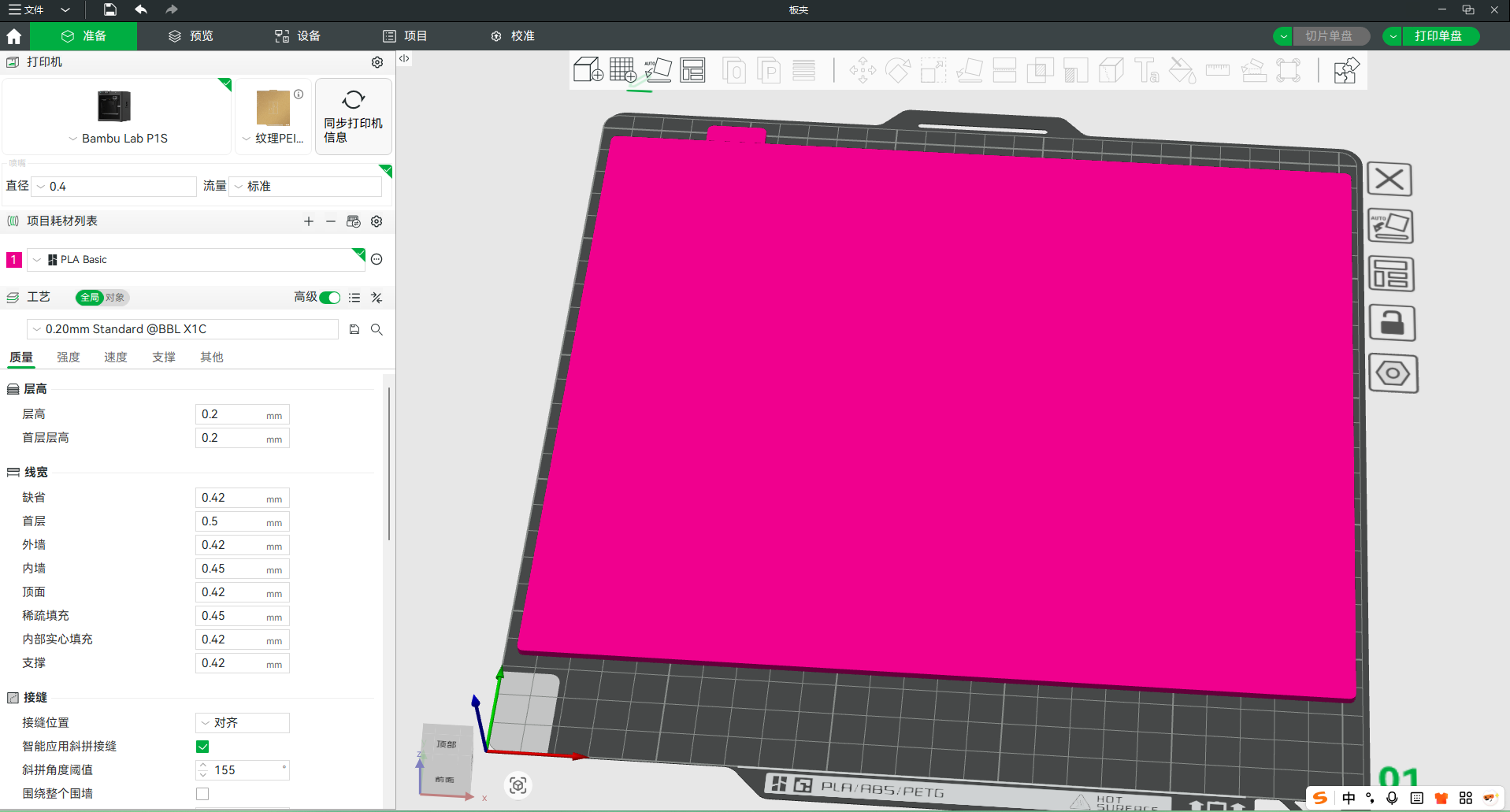Open 其他 settings tab
This screenshot has height=812, width=1510.
(212, 358)
